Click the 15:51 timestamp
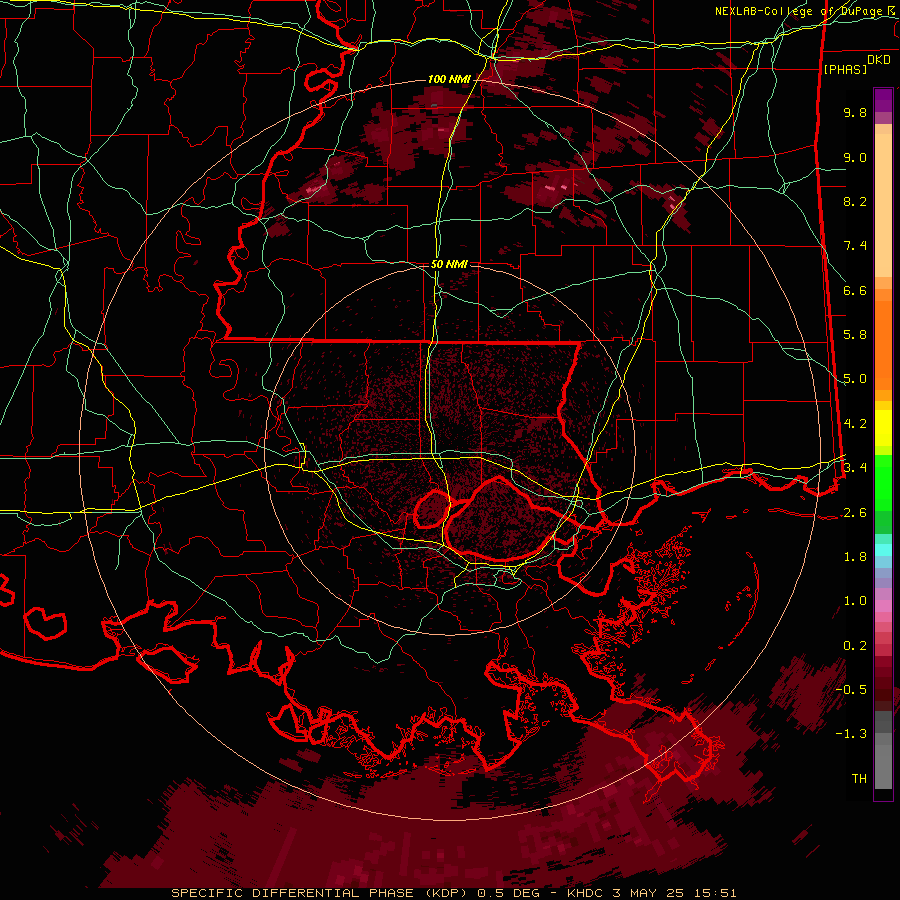 [715, 893]
